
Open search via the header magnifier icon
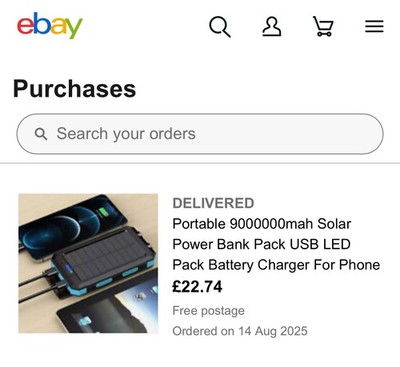[220, 27]
